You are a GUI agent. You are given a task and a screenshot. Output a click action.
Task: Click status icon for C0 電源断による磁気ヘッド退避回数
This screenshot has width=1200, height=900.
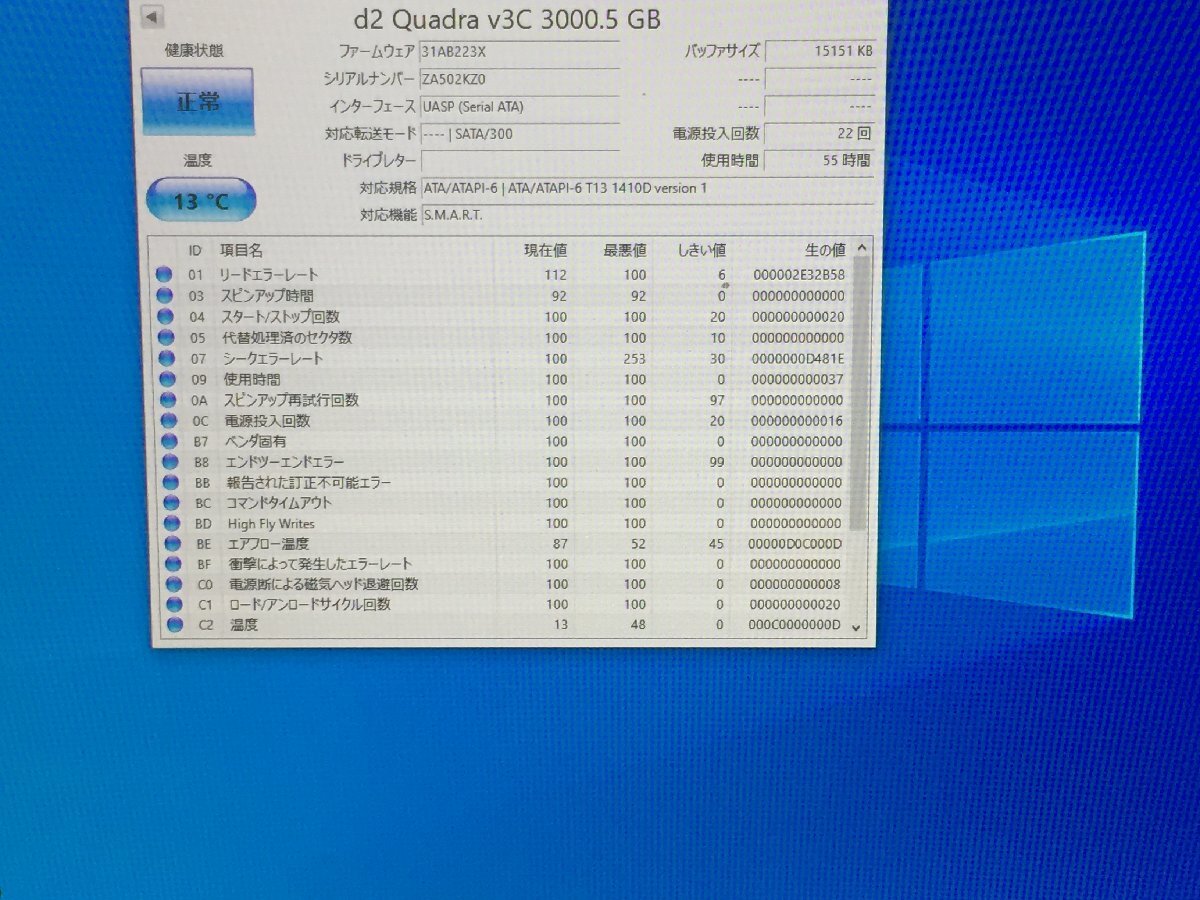(174, 584)
